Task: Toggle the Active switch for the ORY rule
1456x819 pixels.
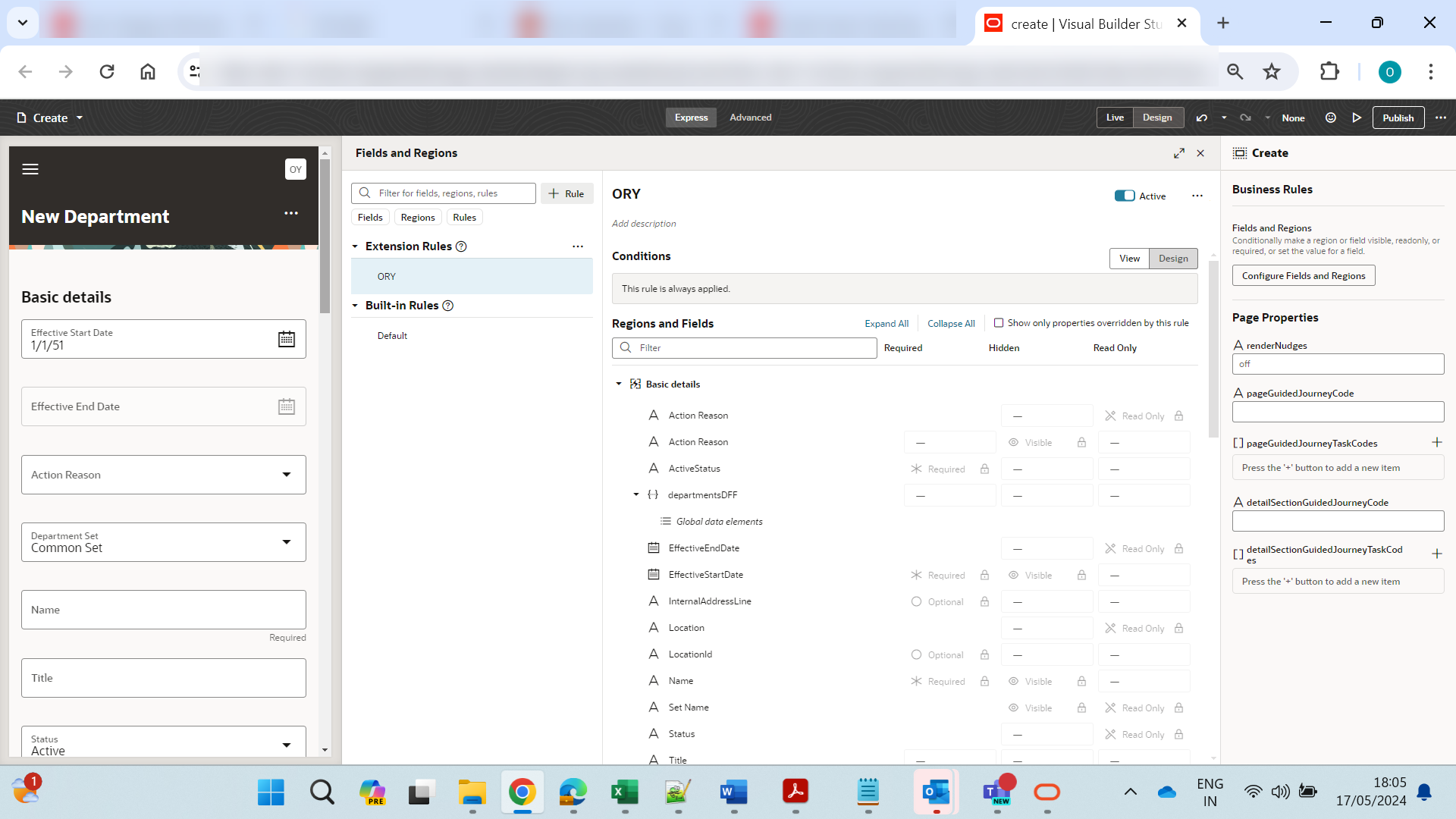Action: [x=1125, y=196]
